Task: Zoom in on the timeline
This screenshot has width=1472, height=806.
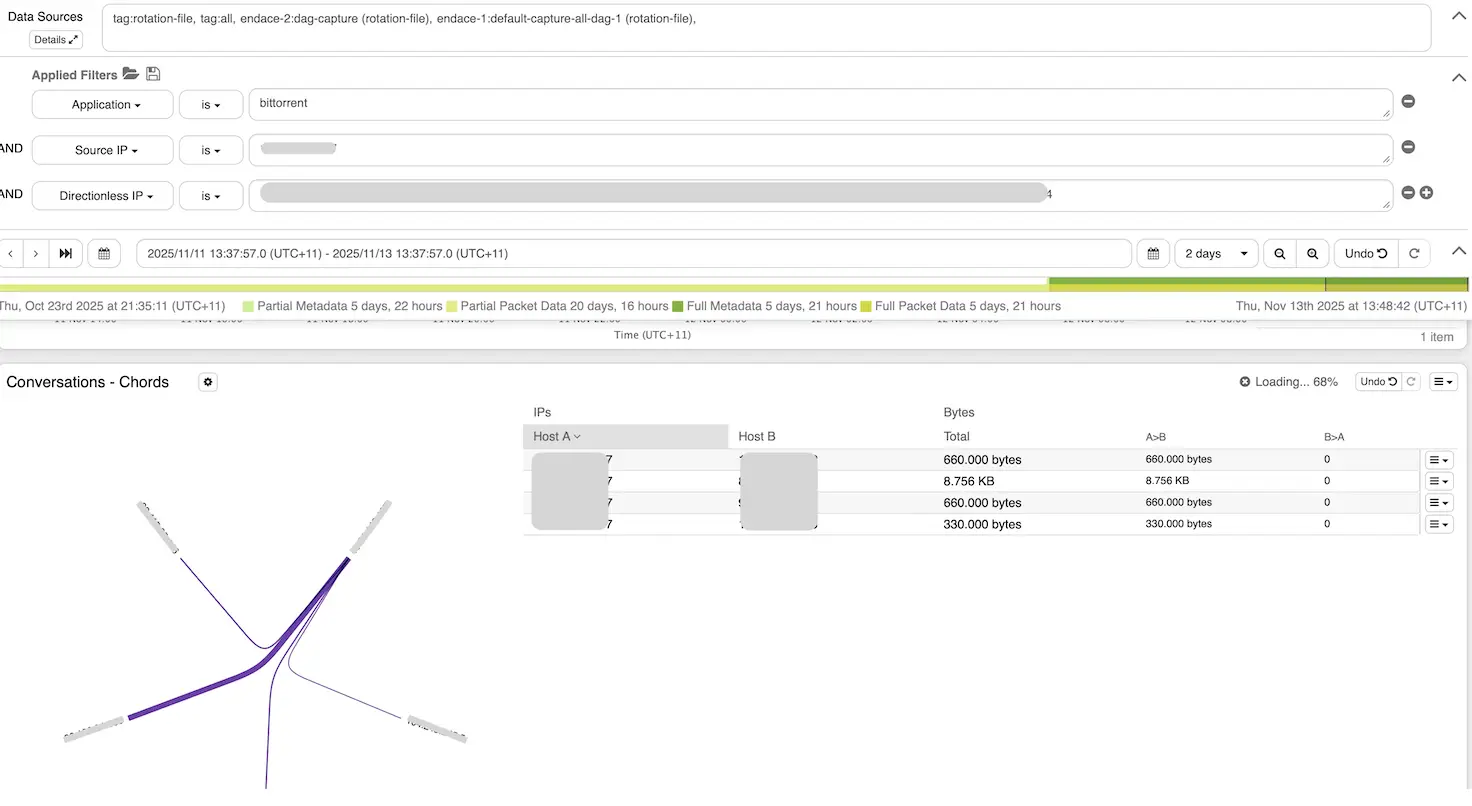Action: [1312, 254]
